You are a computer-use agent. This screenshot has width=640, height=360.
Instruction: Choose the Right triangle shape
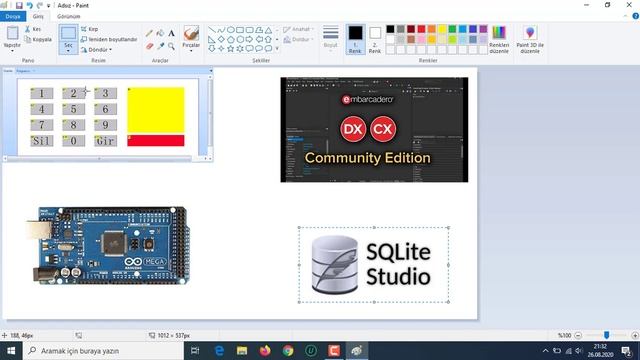[x=211, y=40]
